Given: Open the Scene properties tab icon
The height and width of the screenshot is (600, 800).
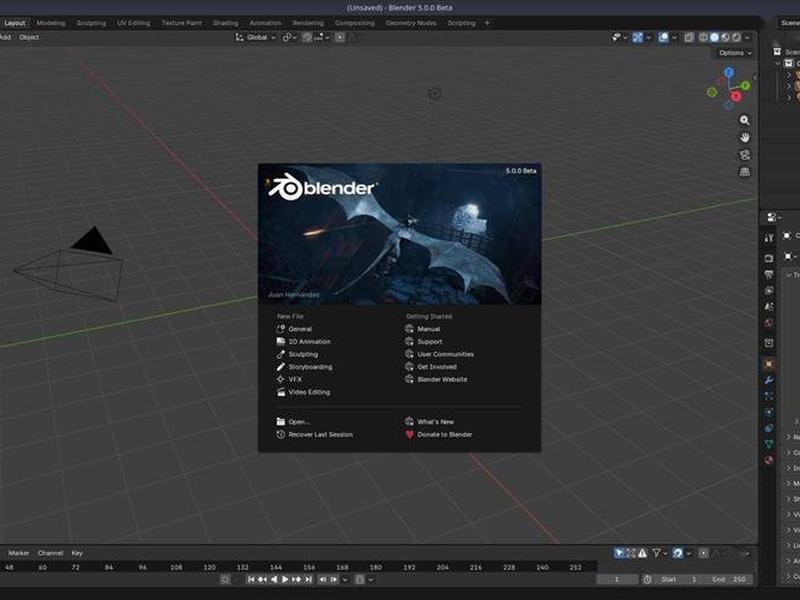Looking at the screenshot, I should click(769, 307).
